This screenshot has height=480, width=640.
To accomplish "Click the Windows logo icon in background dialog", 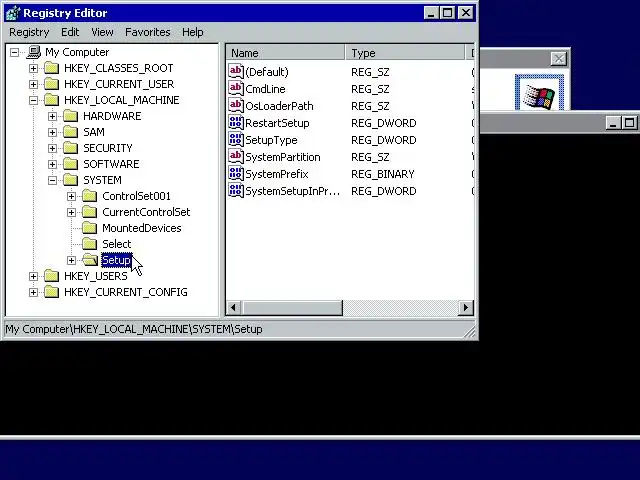I will tap(539, 95).
